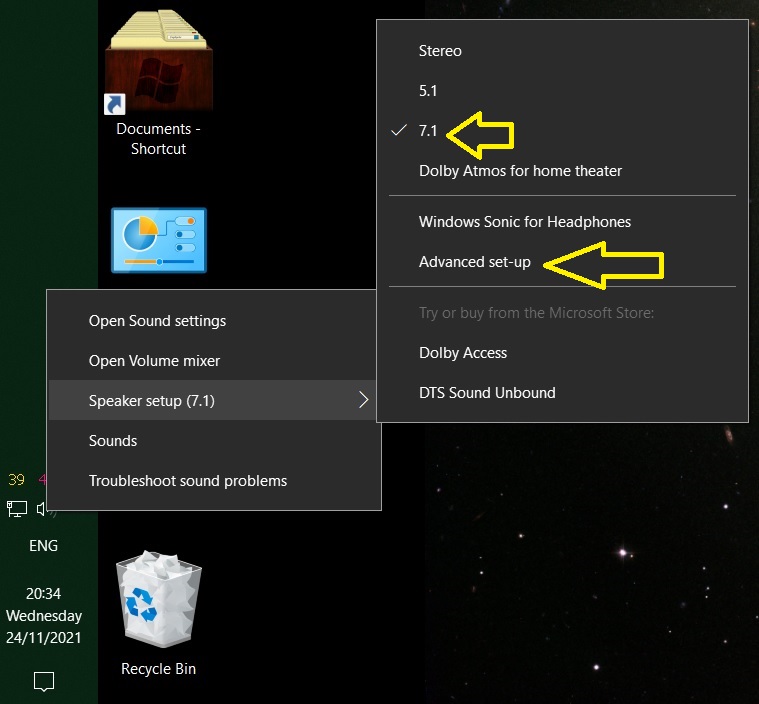Click the yellow temperature reading 39 in tray
759x704 pixels.
pyautogui.click(x=16, y=479)
